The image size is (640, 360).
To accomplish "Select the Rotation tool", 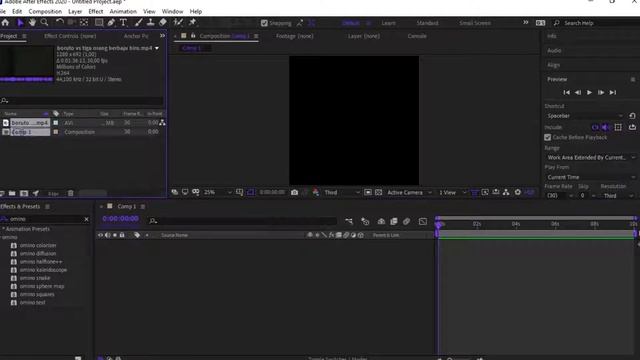I will [x=60, y=22].
